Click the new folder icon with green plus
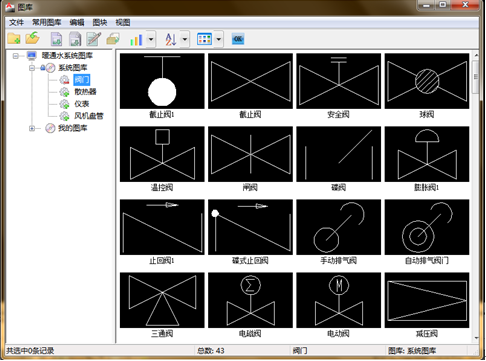 (x=14, y=39)
